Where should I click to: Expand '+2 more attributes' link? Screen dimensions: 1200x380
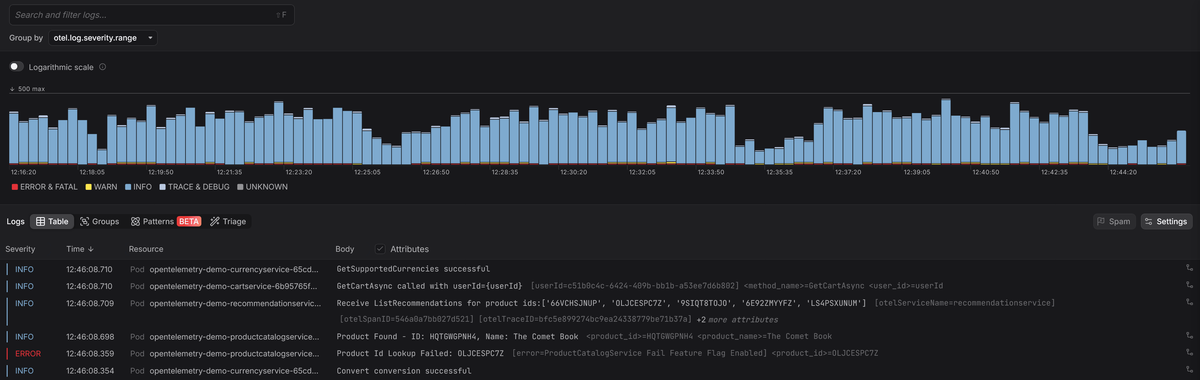click(738, 319)
